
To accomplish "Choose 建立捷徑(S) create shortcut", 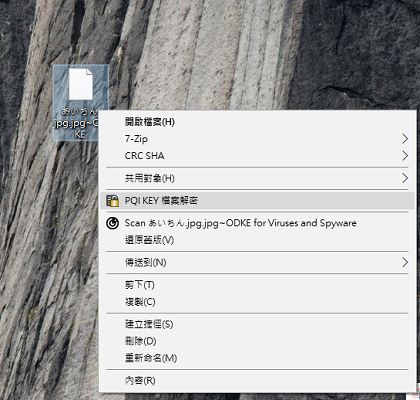I will [257, 324].
